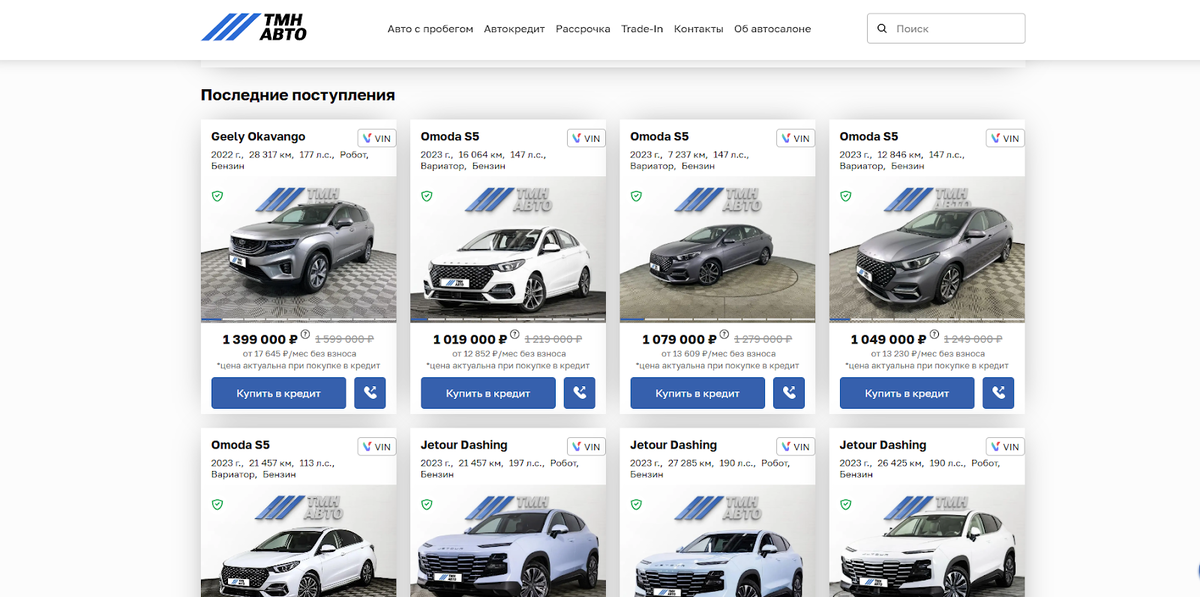This screenshot has width=1200, height=597.
Task: Click text от 12 852 ₽/мес без взноса
Action: coord(508,354)
